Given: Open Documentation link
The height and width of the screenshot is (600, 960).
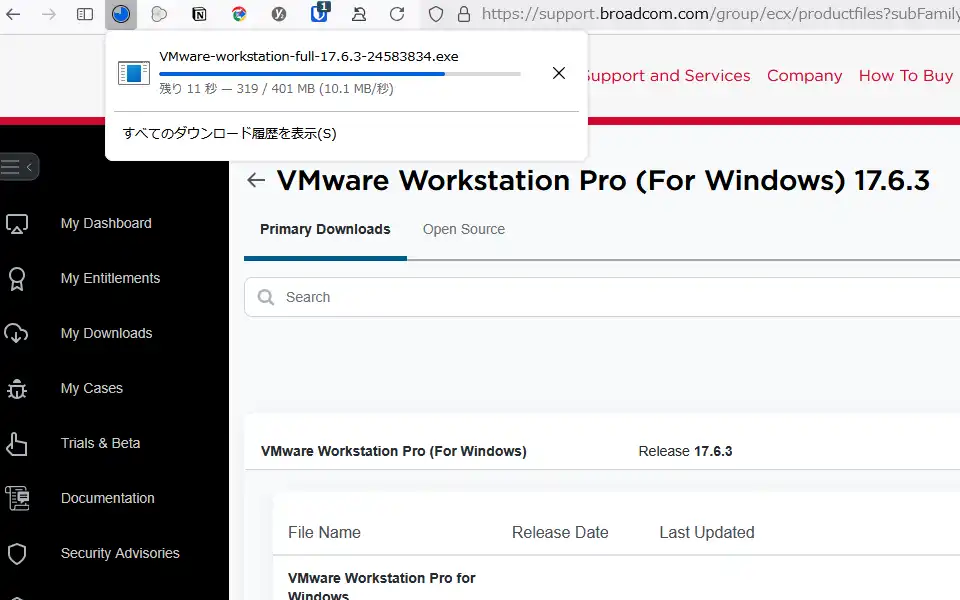Looking at the screenshot, I should (x=108, y=498).
